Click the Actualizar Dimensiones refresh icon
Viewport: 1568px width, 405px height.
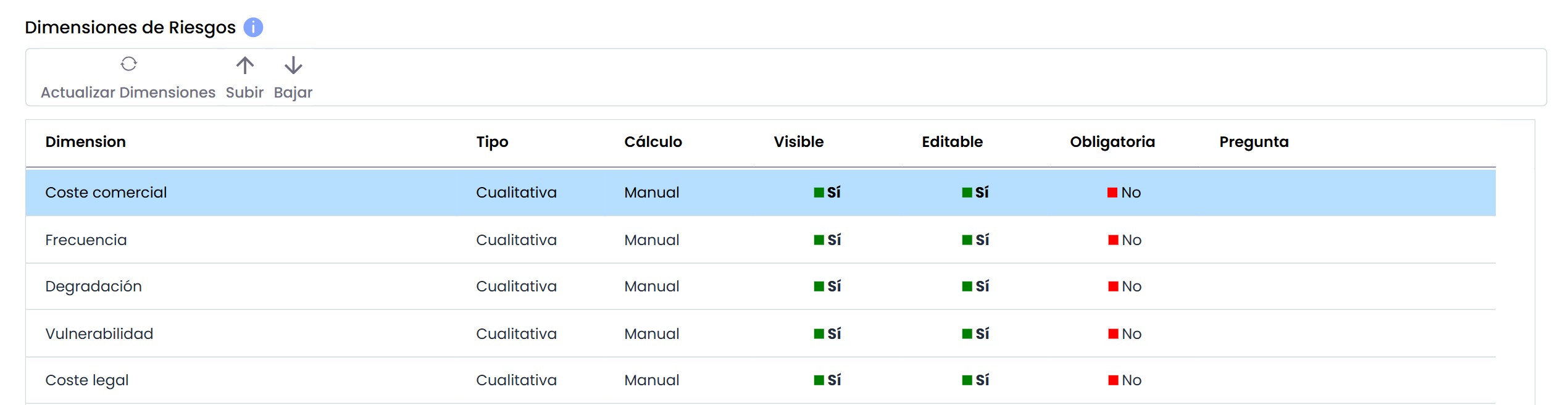tap(128, 64)
